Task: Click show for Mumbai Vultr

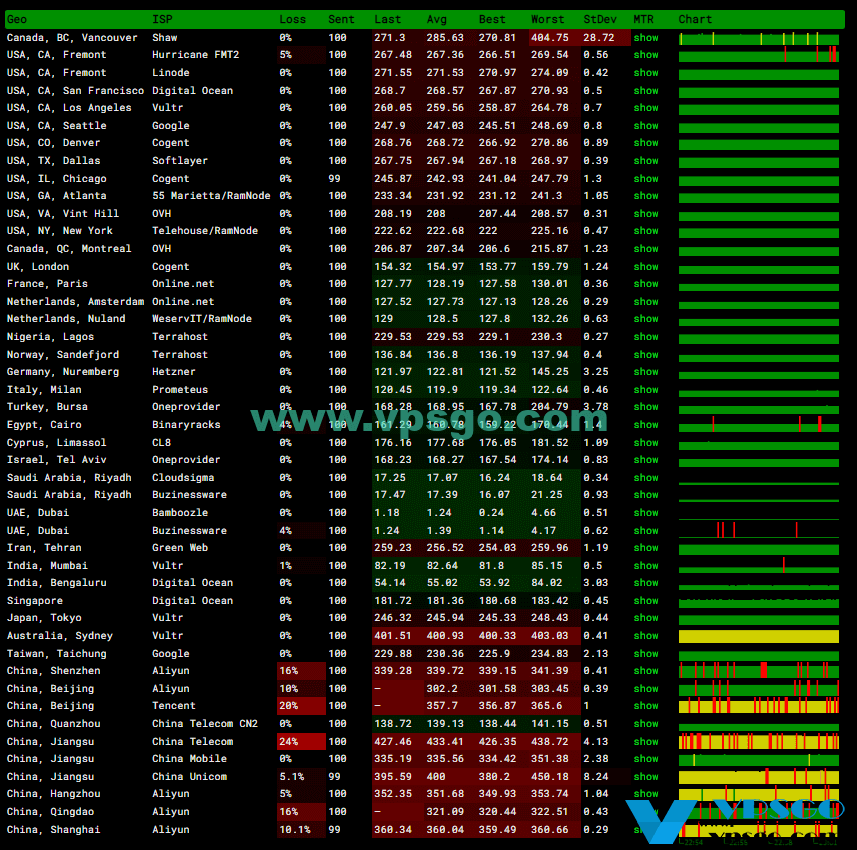Action: (x=645, y=566)
